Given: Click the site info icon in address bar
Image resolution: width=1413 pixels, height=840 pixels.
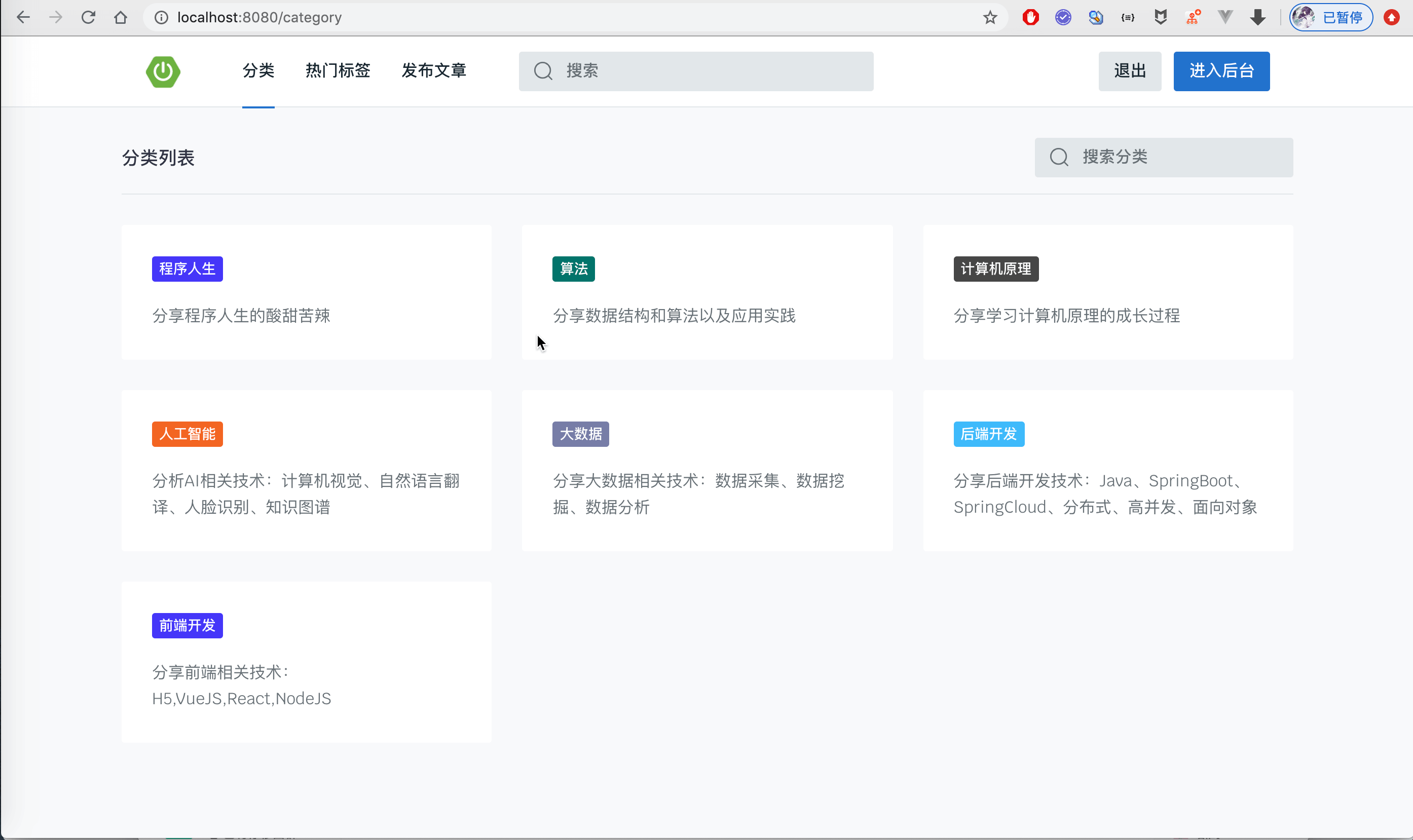Looking at the screenshot, I should 161,18.
